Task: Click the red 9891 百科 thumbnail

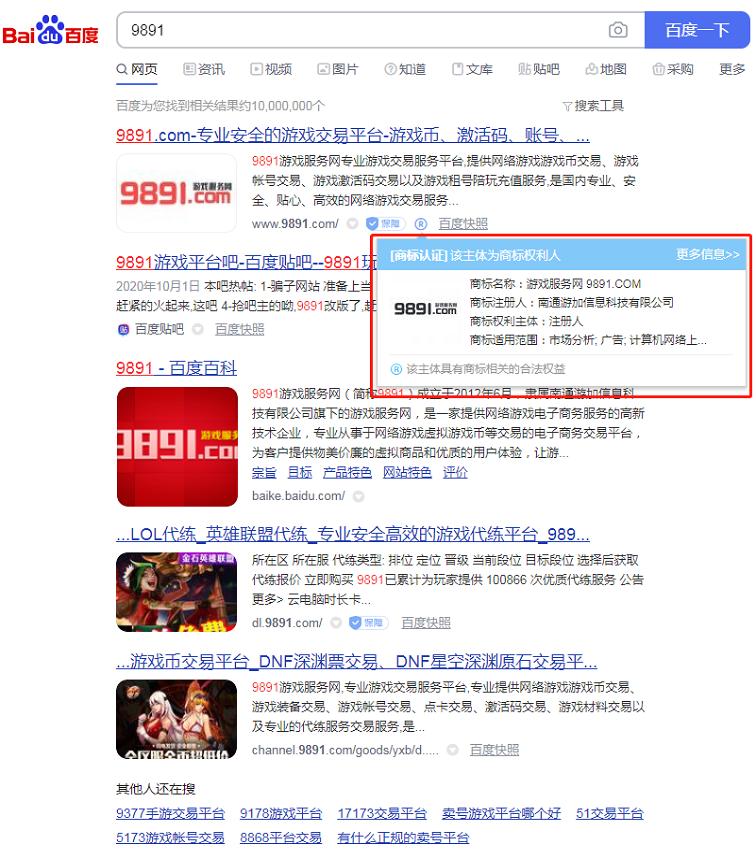Action: (x=177, y=446)
